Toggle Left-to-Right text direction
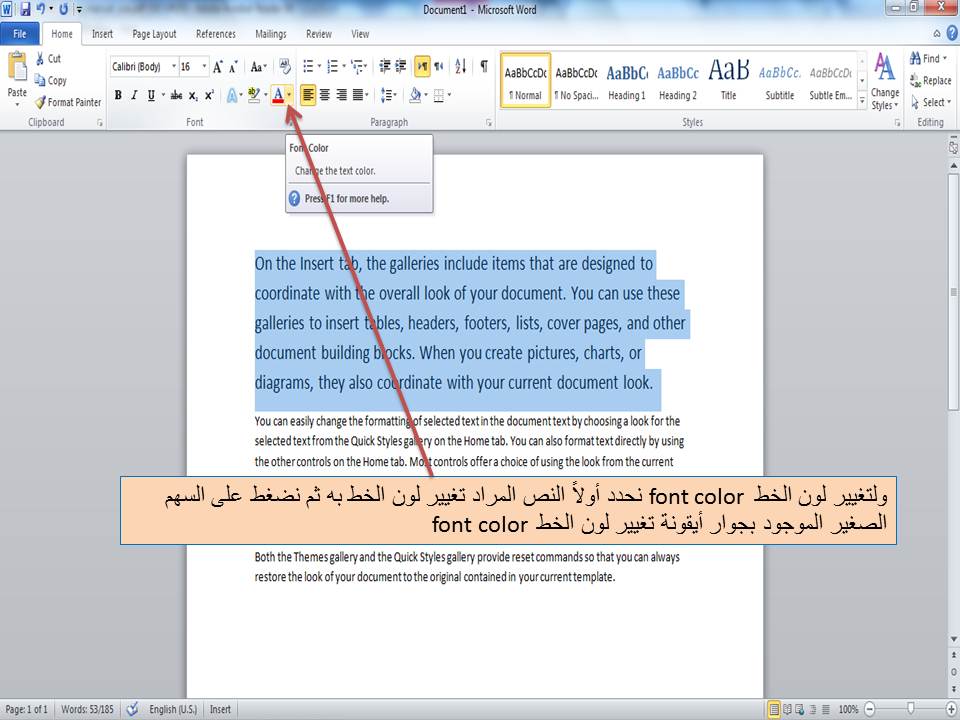Image resolution: width=960 pixels, height=720 pixels. (422, 66)
